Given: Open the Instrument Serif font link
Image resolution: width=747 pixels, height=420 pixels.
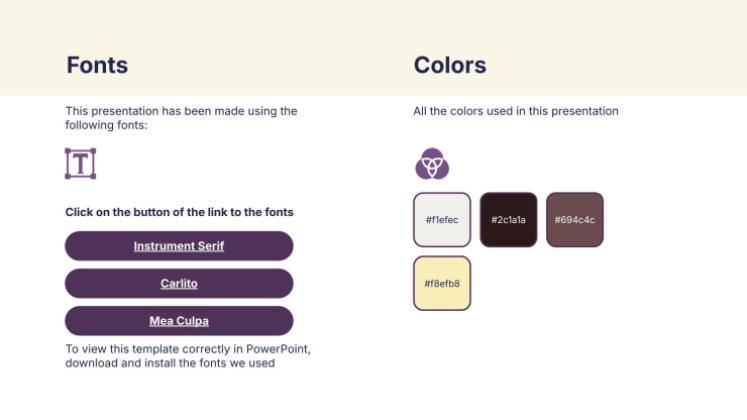Looking at the screenshot, I should pyautogui.click(x=179, y=246).
